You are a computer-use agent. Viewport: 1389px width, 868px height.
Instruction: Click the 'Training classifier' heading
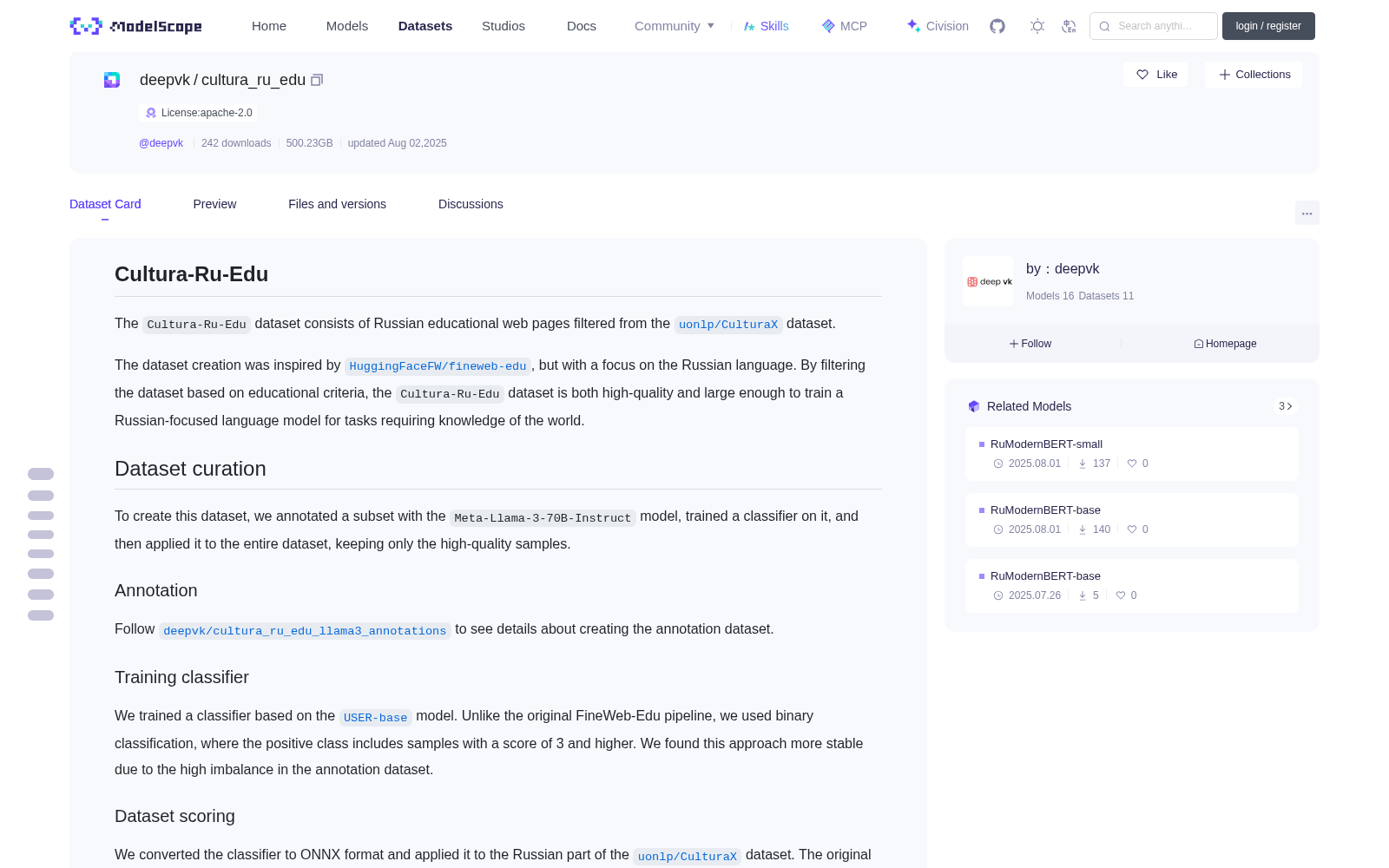181,677
